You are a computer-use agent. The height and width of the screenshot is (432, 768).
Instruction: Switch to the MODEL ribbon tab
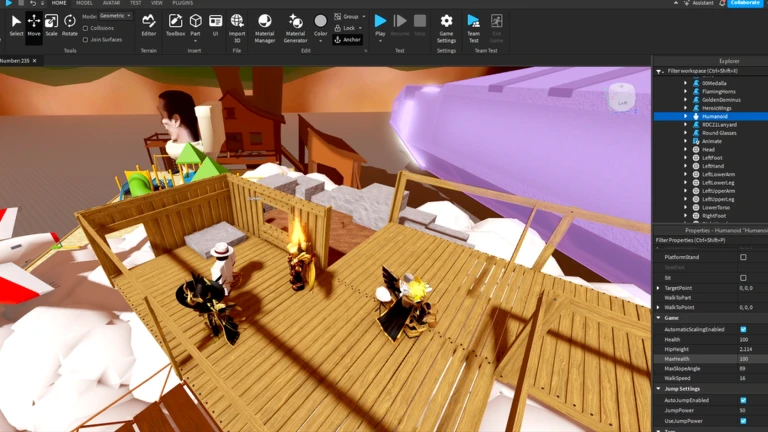point(84,3)
